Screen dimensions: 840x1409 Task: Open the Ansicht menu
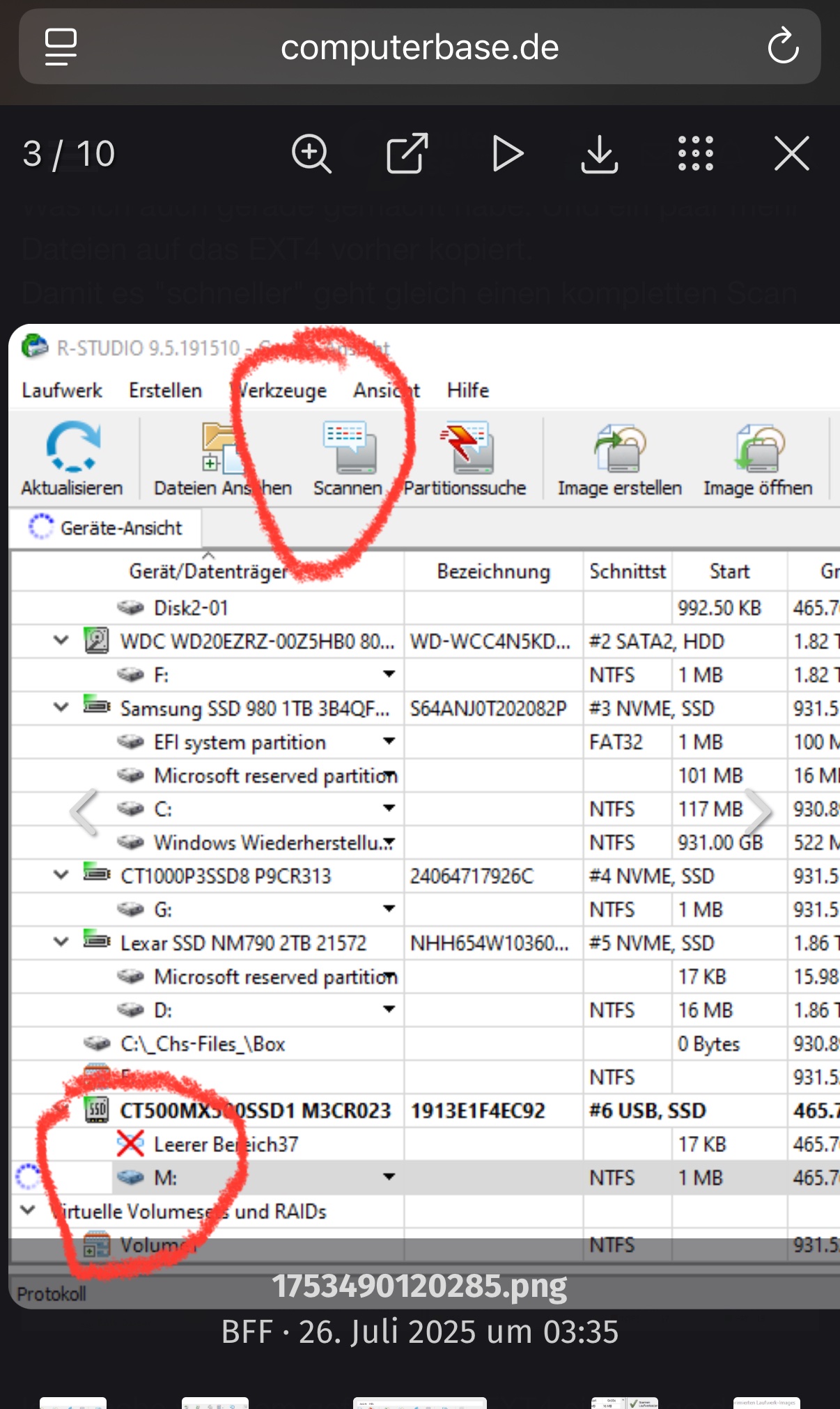[x=387, y=390]
